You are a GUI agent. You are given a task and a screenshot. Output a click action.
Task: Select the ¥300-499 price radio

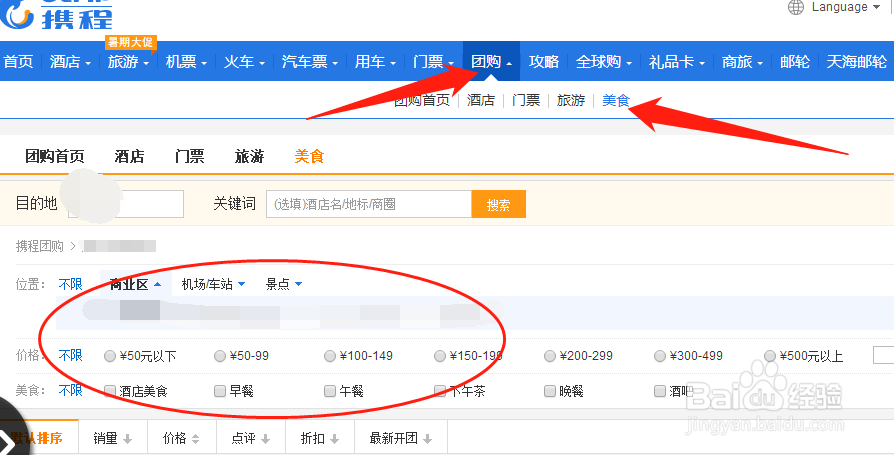pos(660,356)
